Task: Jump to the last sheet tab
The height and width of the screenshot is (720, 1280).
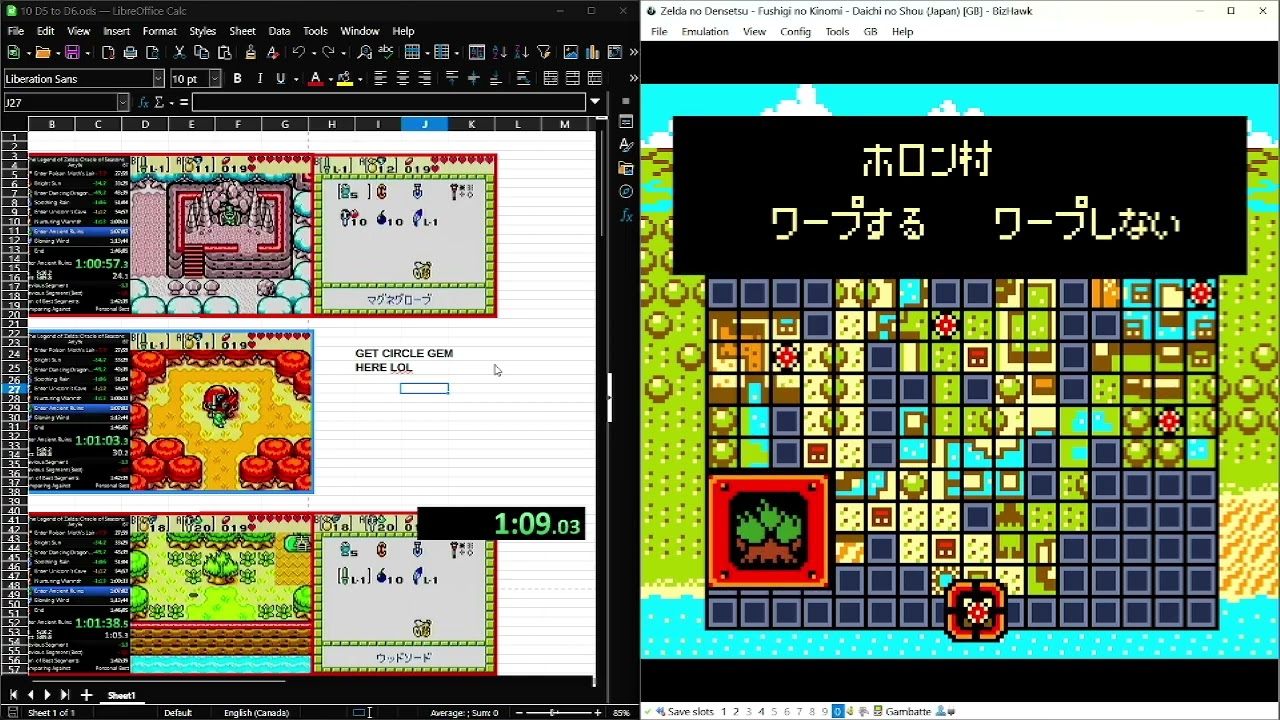Action: coord(64,695)
